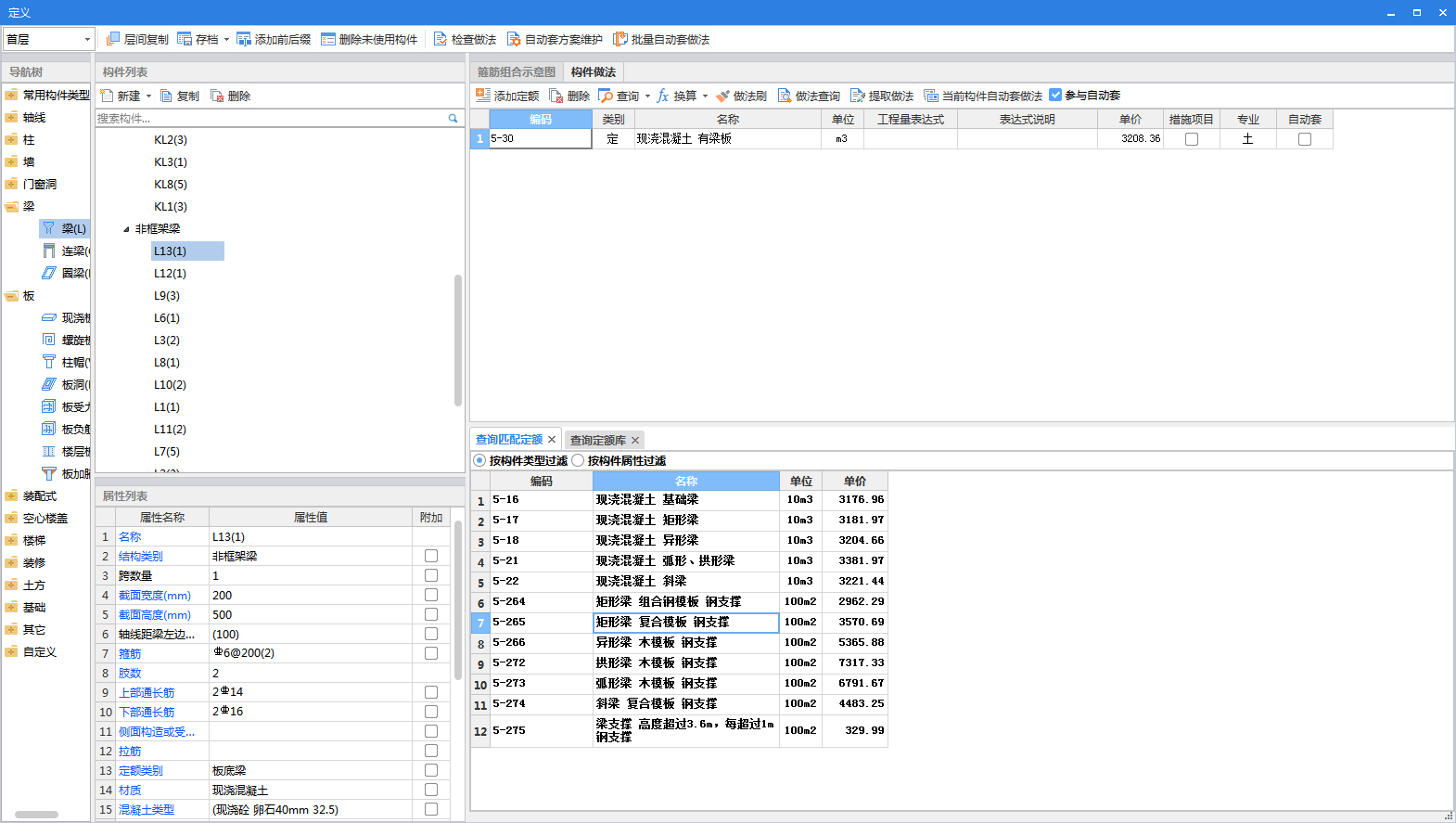Collapse the 非框架梁 tree group
Image resolution: width=1456 pixels, height=823 pixels.
[126, 229]
